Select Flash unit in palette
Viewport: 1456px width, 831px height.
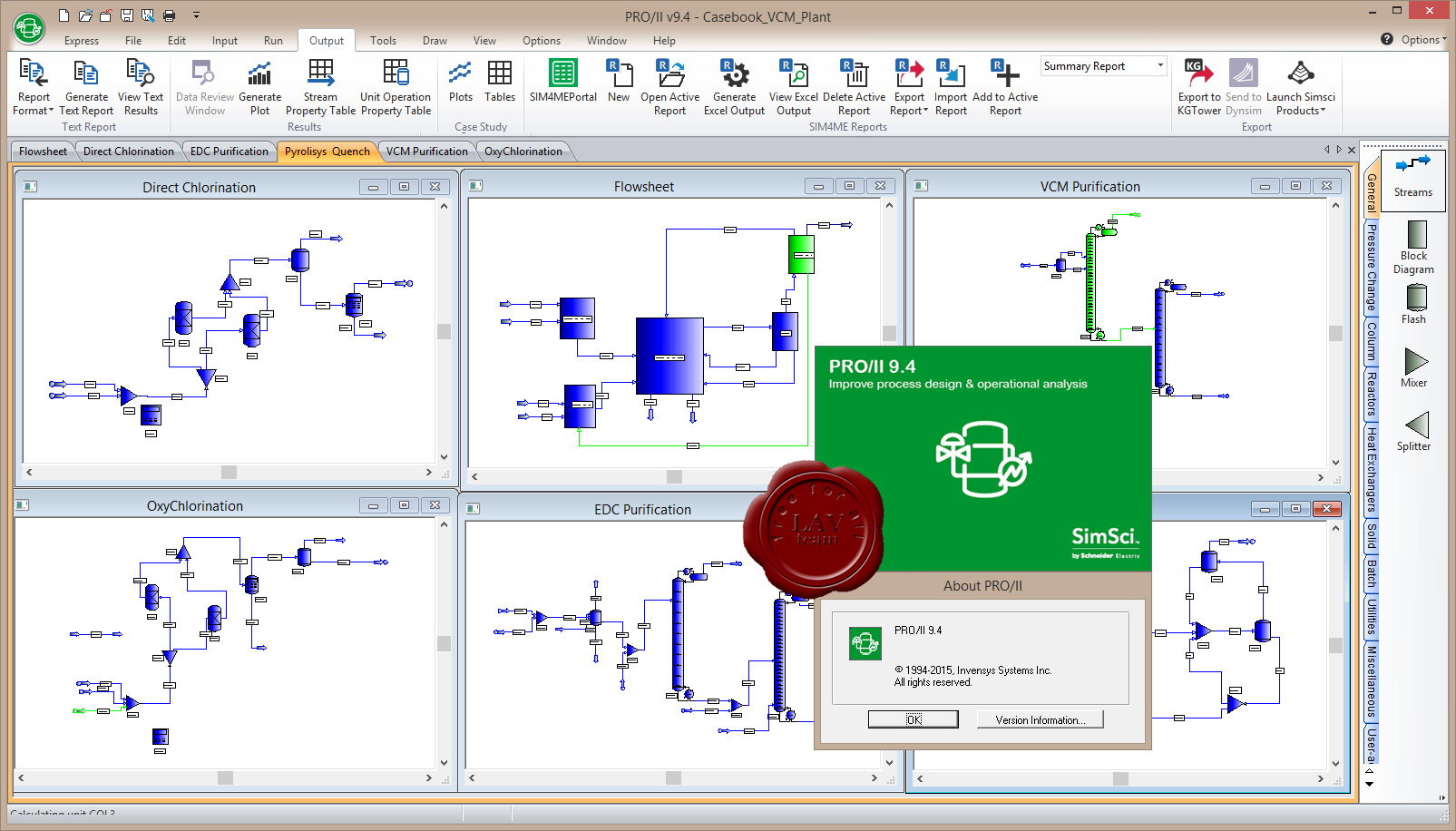[x=1413, y=304]
